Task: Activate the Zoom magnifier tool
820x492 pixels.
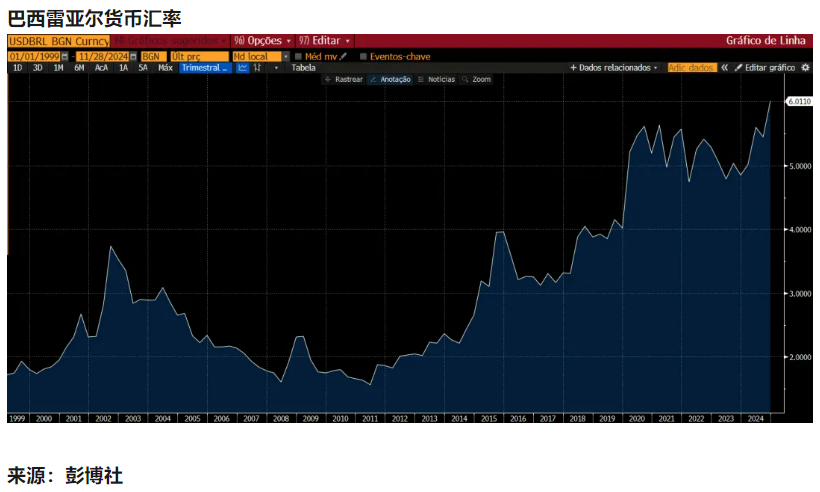Action: 477,79
